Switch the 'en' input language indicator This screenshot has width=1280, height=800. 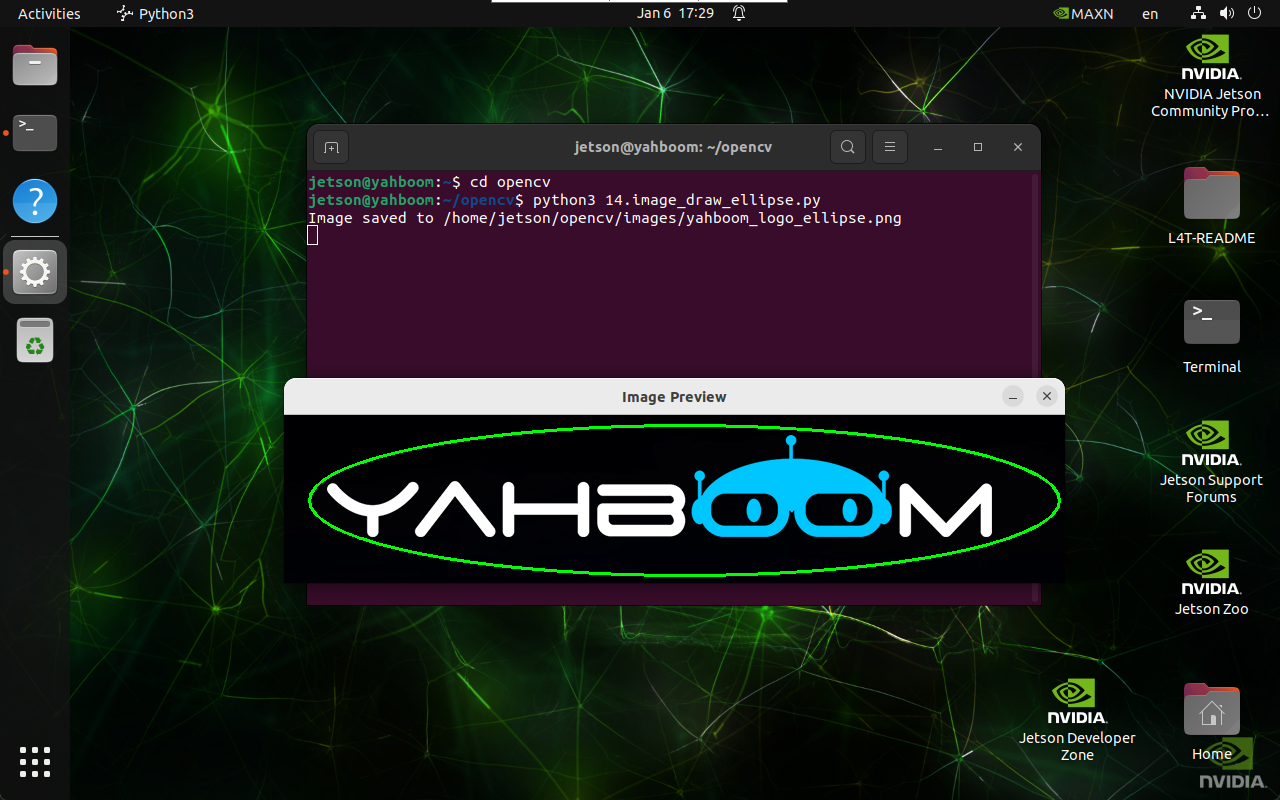tap(1150, 14)
